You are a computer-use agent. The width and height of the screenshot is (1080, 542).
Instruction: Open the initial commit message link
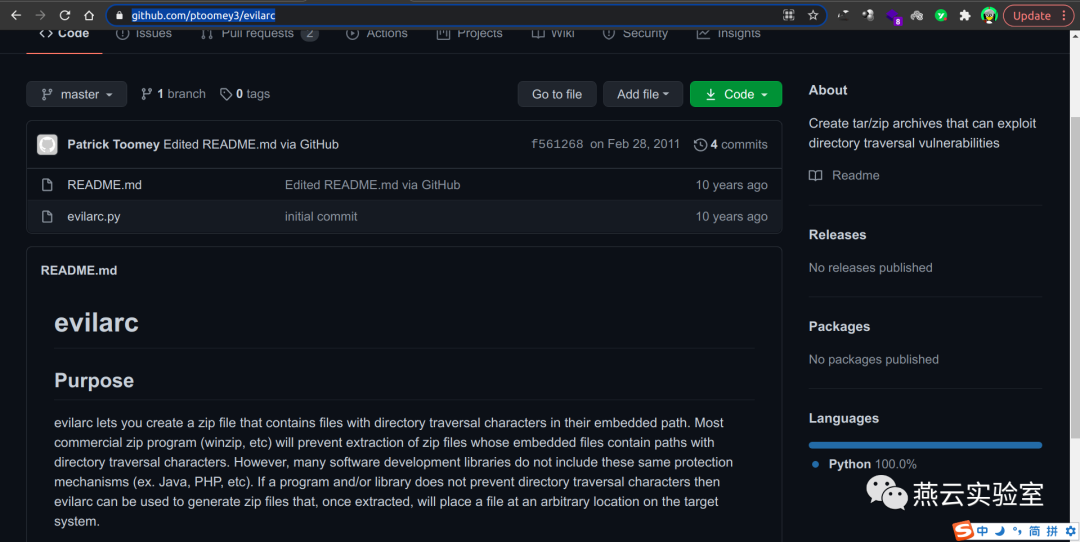click(x=321, y=216)
